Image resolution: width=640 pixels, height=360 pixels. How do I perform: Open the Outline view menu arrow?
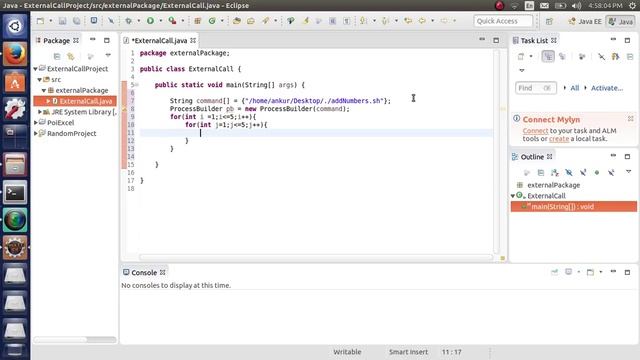tap(629, 172)
